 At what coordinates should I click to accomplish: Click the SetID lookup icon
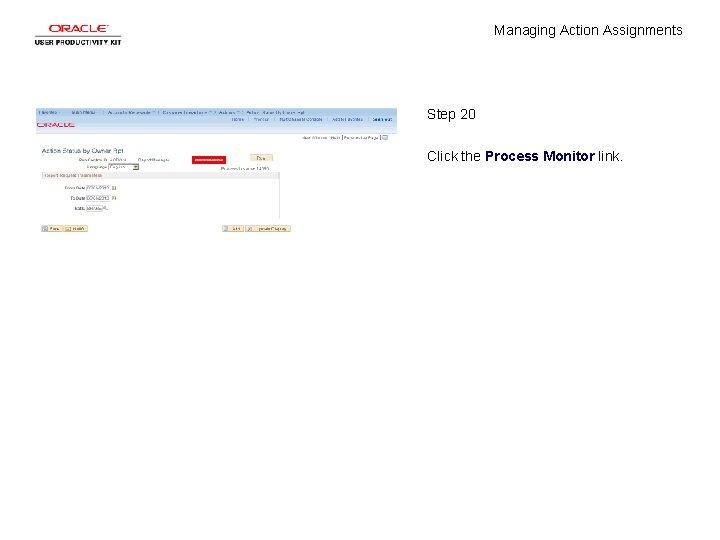click(x=106, y=208)
